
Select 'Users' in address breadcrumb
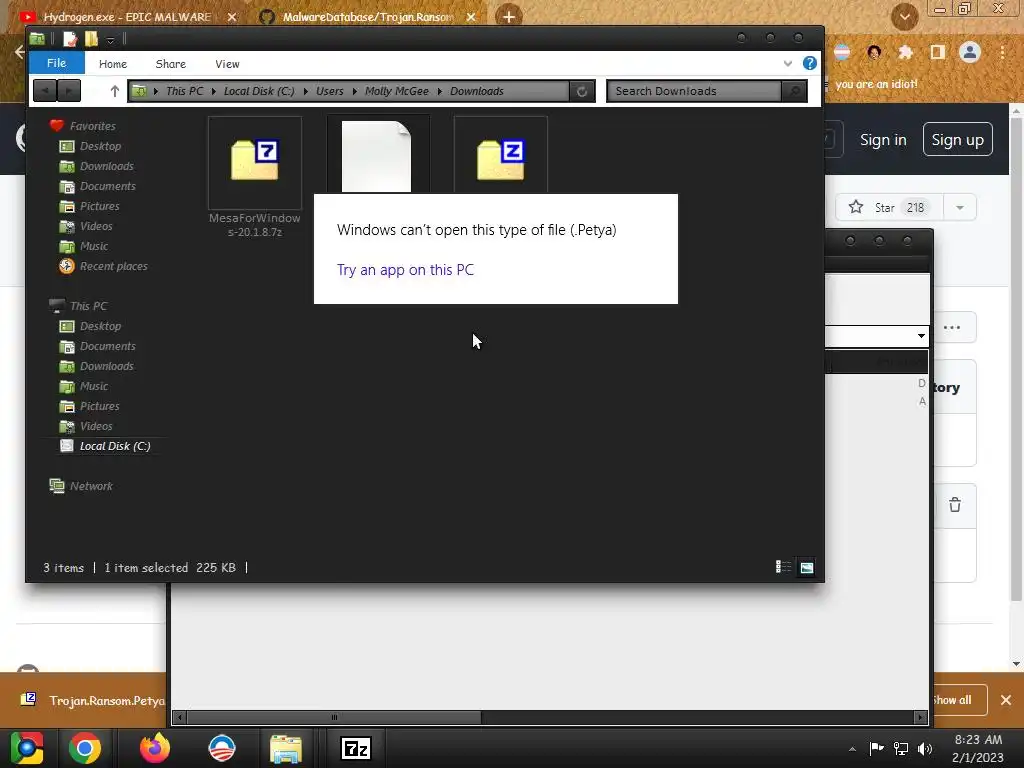[329, 91]
